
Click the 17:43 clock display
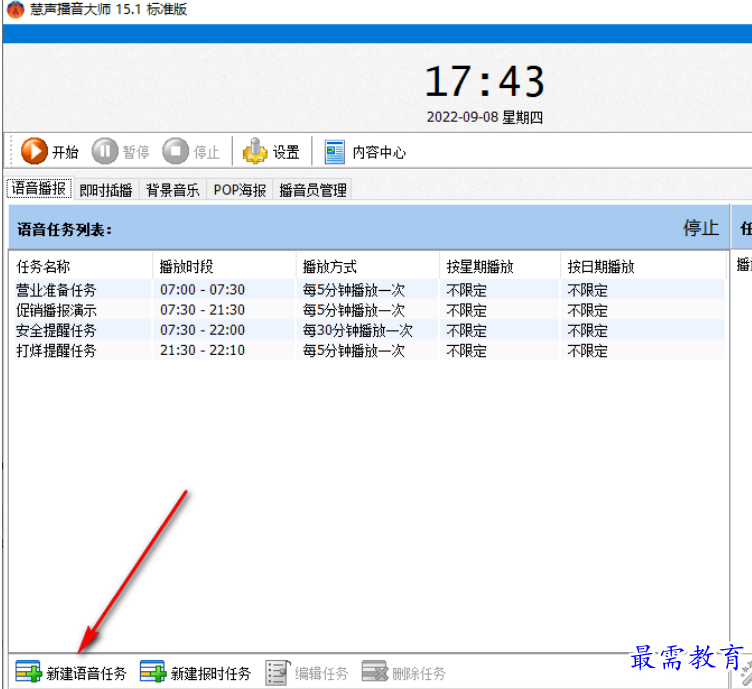[x=485, y=82]
